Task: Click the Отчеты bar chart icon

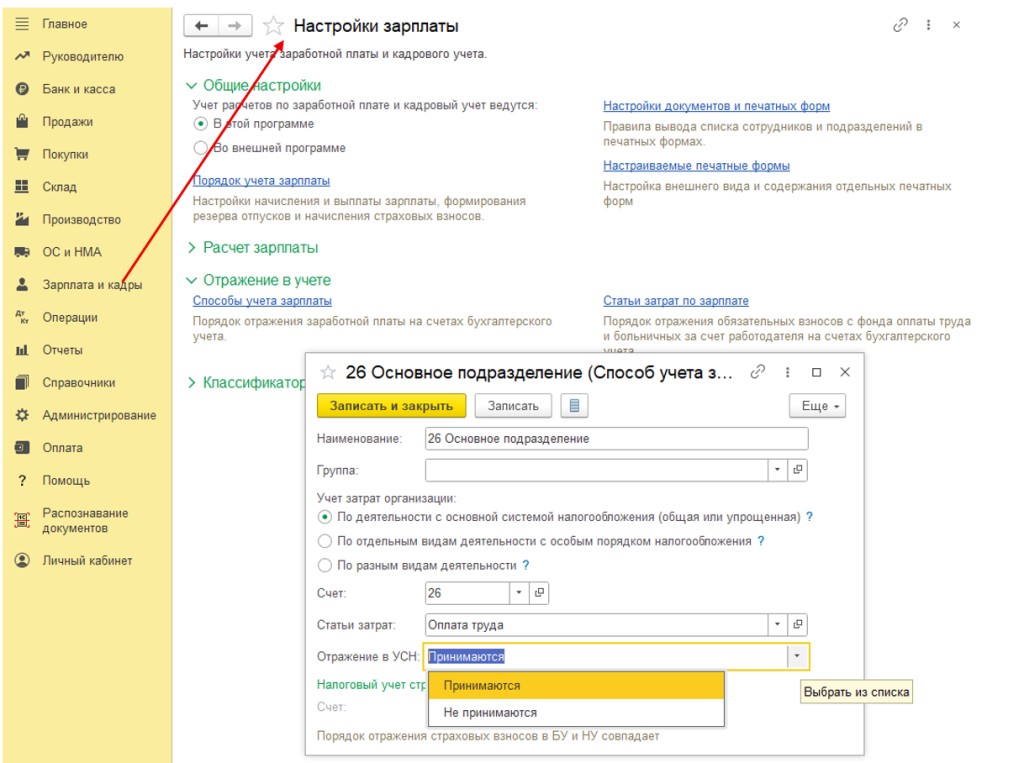Action: pos(22,350)
